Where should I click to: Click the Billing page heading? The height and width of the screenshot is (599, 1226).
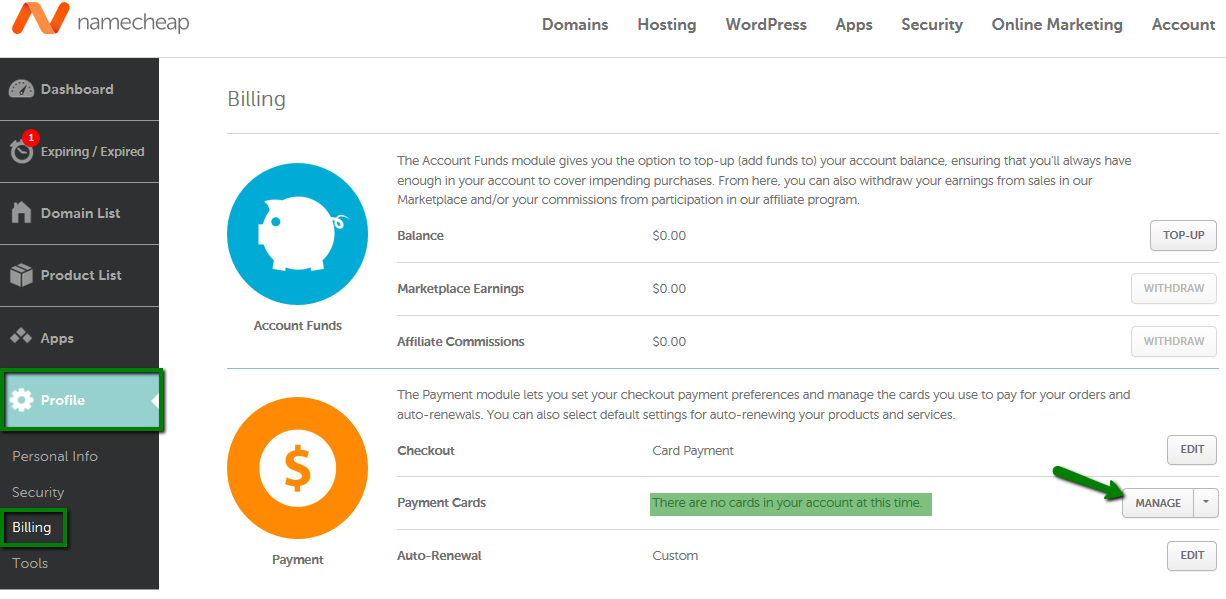257,99
